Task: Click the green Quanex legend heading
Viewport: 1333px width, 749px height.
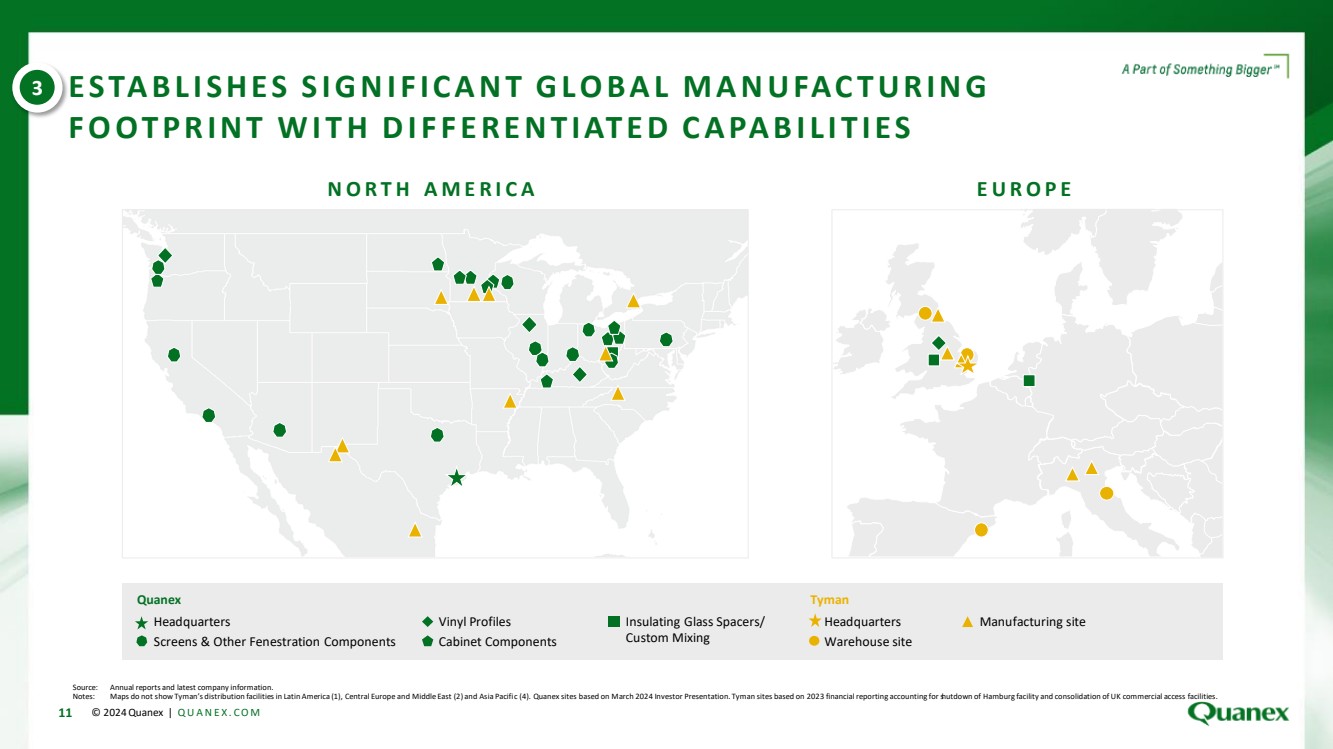Action: click(x=159, y=600)
